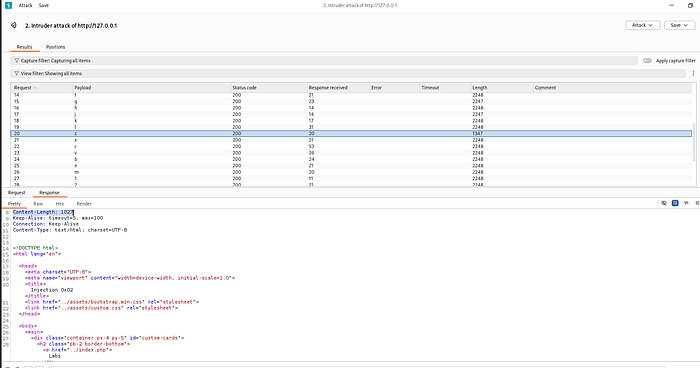Image resolution: width=700 pixels, height=368 pixels.
Task: Select request row 23 with payload v
Action: pos(351,153)
